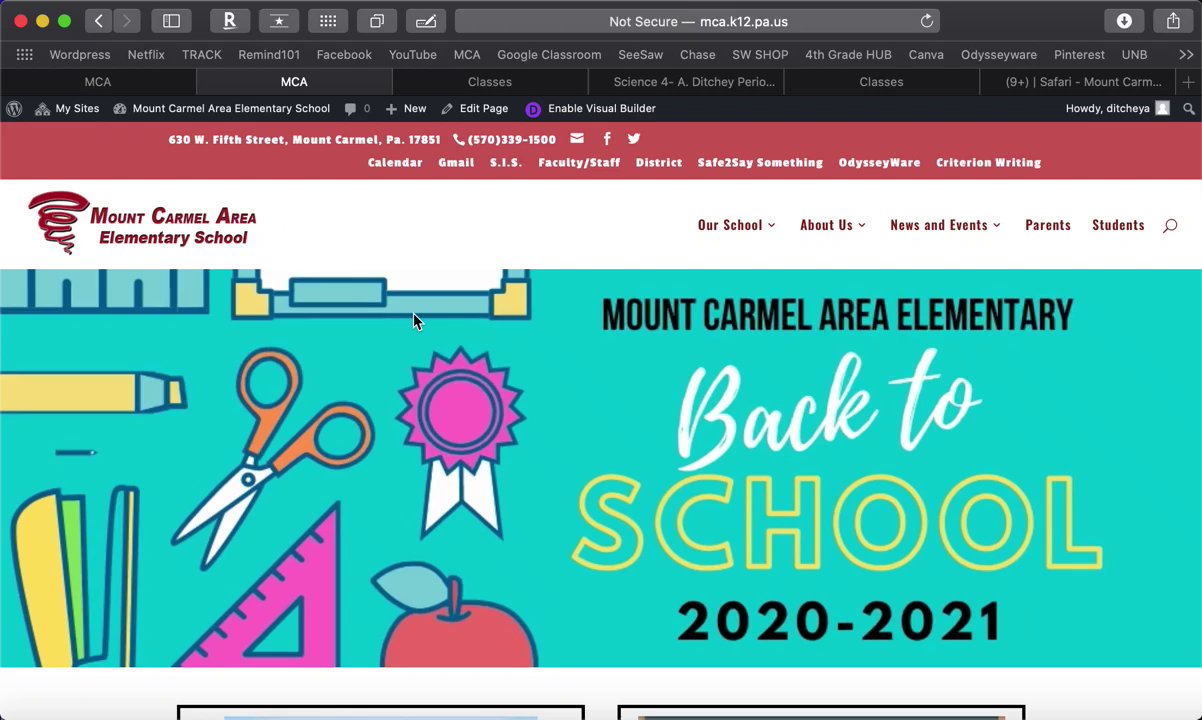
Task: Open the Canva bookmark
Action: tap(926, 55)
